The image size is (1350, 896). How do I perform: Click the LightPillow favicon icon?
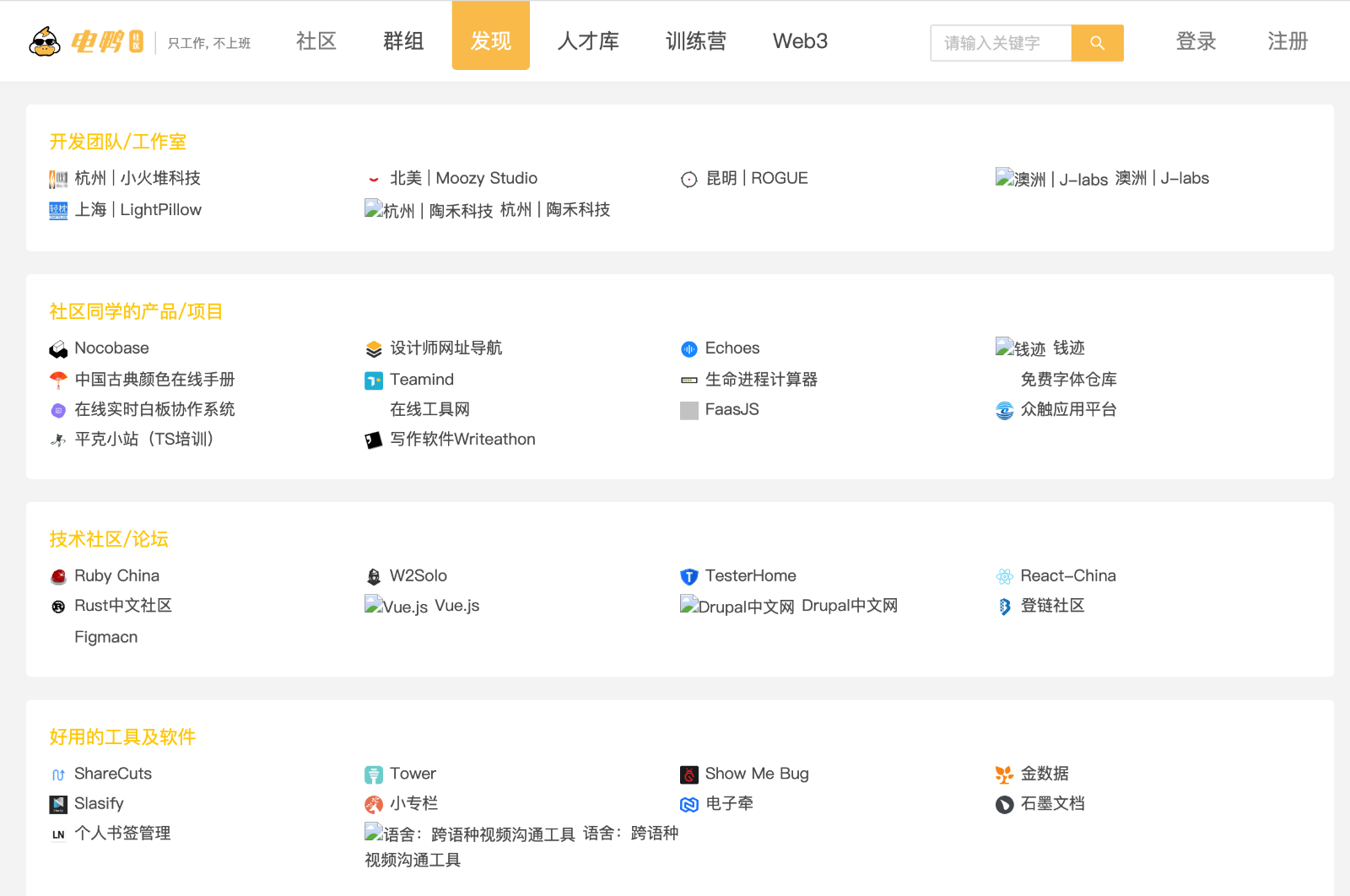click(x=58, y=211)
